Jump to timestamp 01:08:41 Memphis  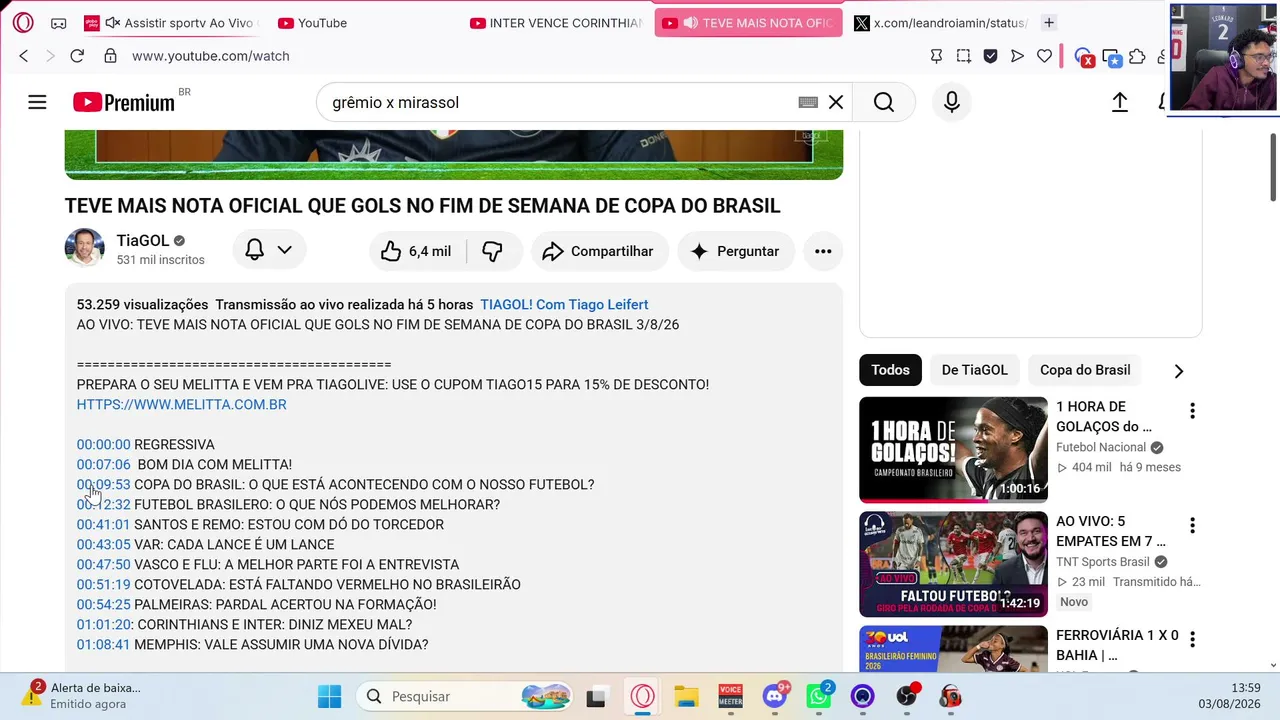tap(104, 644)
